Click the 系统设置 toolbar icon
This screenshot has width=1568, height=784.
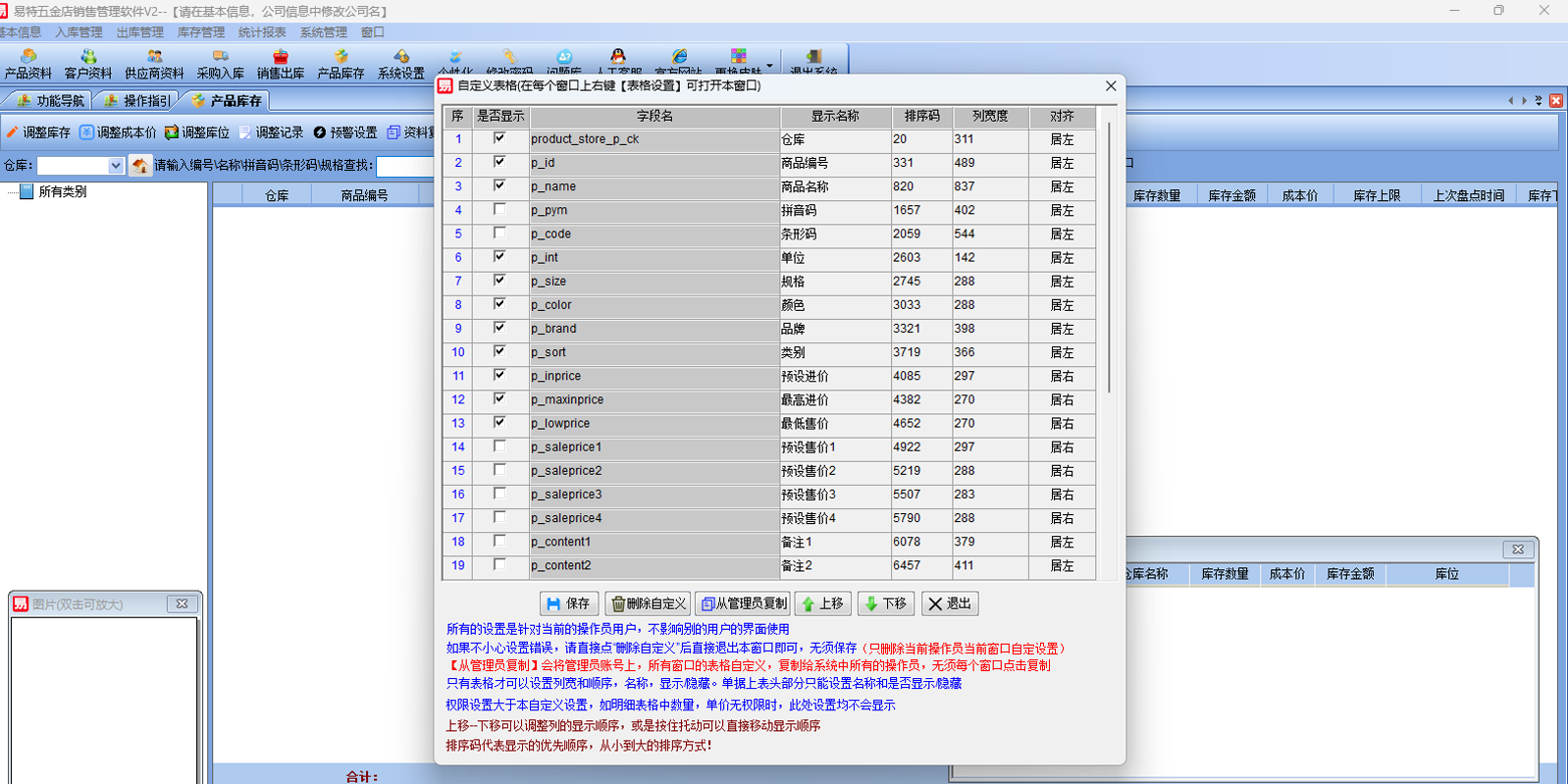click(401, 64)
